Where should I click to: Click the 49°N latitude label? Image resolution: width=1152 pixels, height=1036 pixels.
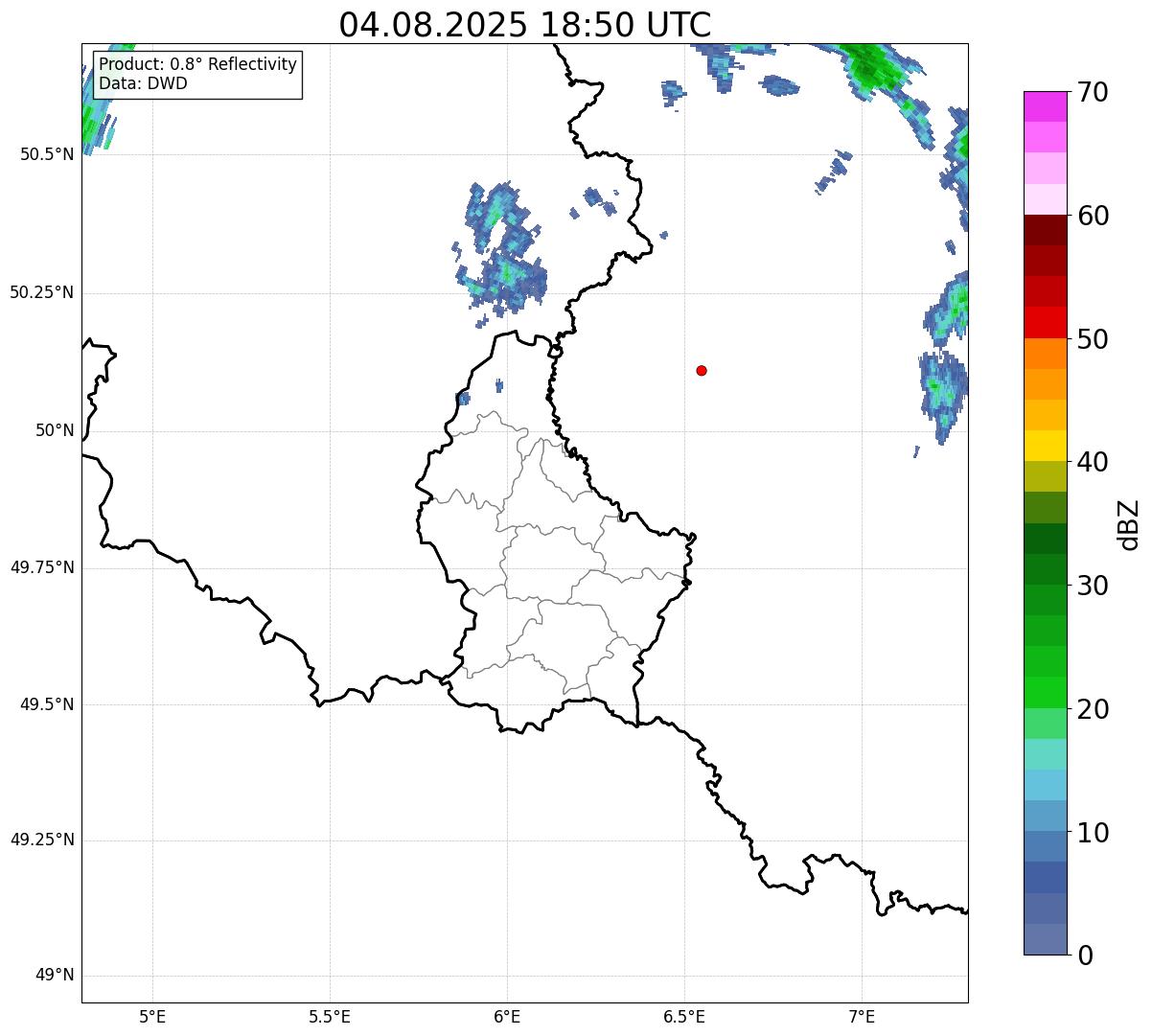coord(55,975)
